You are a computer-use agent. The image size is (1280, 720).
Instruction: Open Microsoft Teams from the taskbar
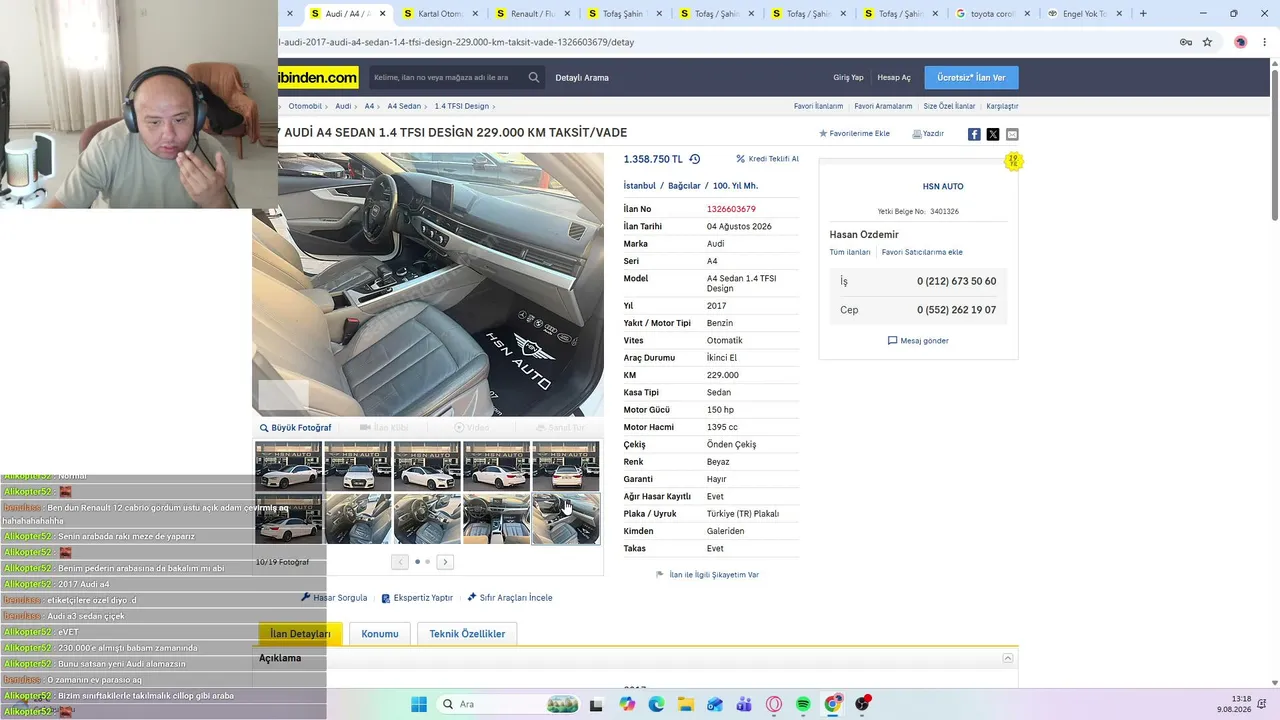(744, 704)
